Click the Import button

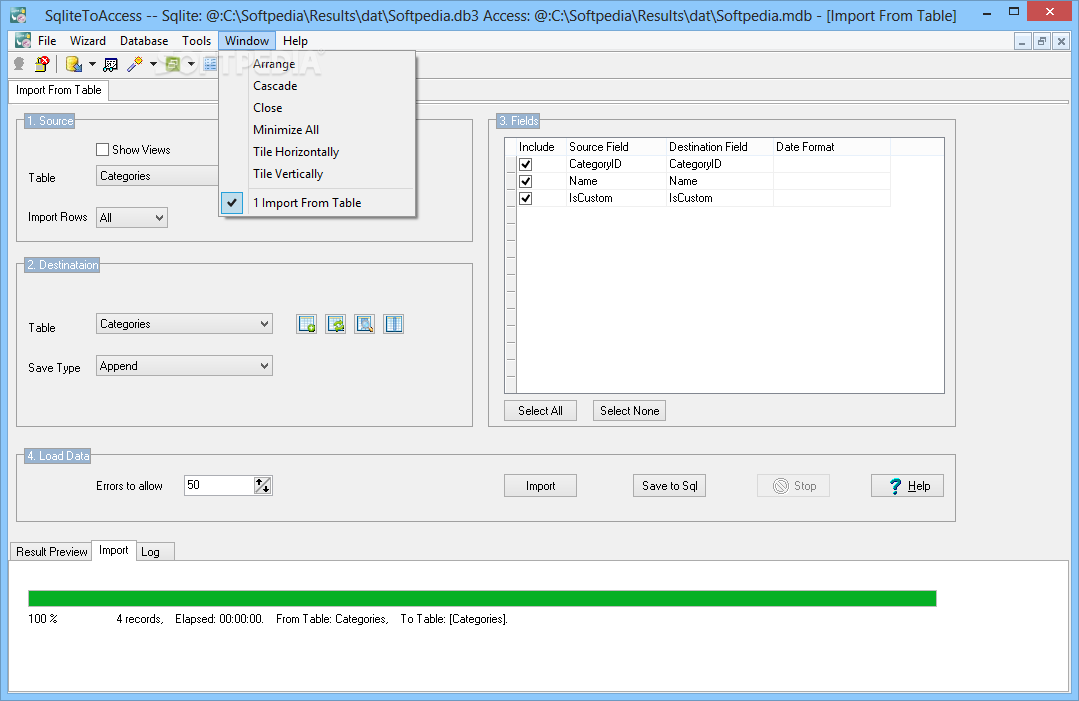click(540, 486)
